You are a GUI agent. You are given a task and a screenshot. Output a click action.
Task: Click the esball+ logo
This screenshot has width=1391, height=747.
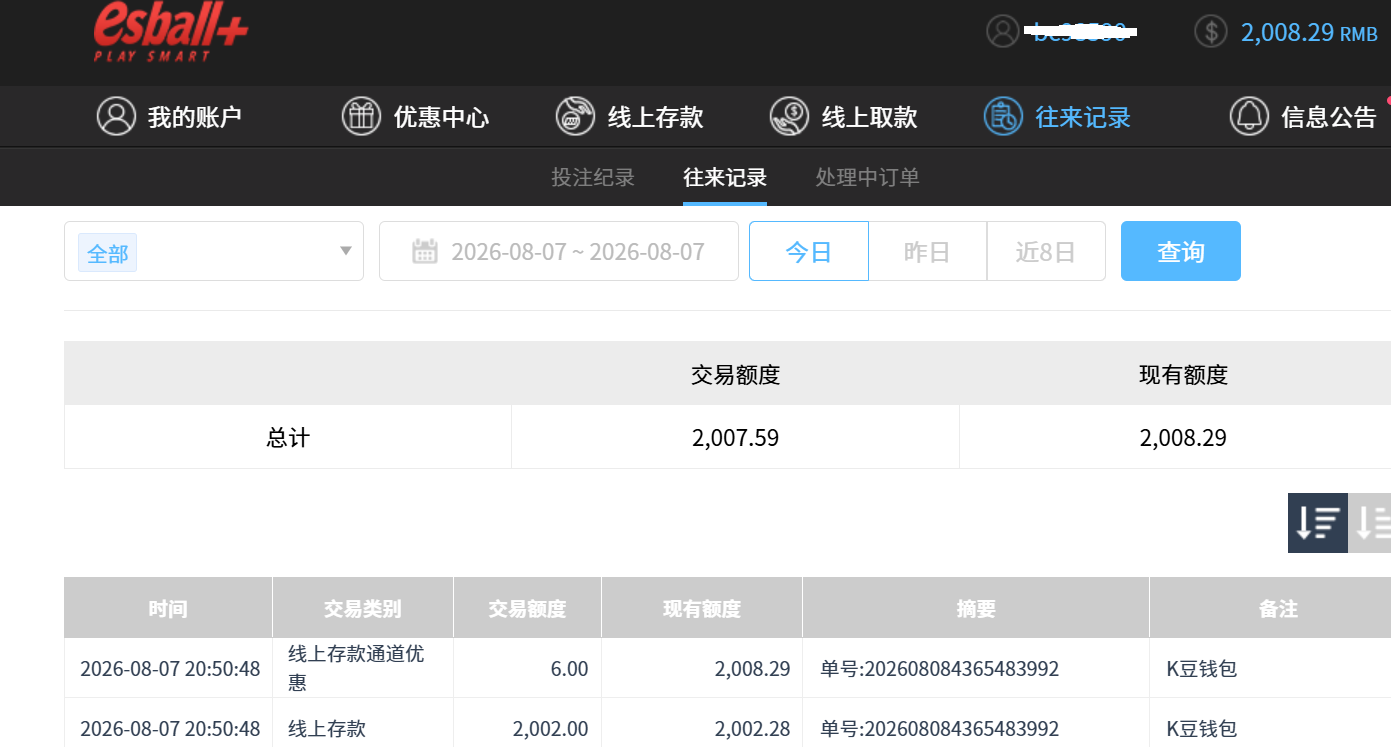click(171, 32)
